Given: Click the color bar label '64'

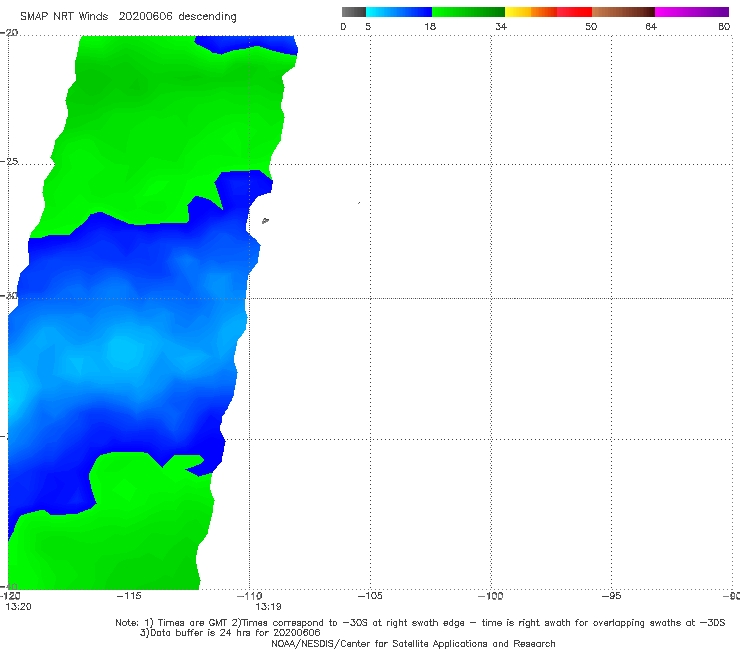Looking at the screenshot, I should (x=651, y=26).
